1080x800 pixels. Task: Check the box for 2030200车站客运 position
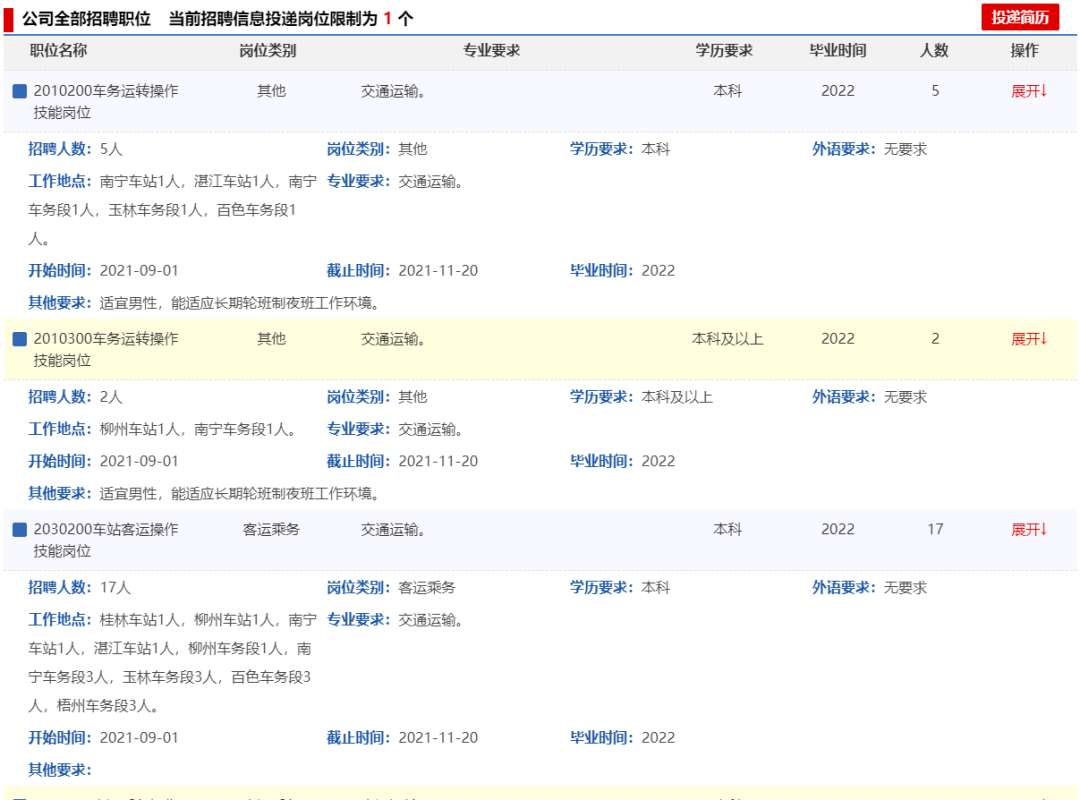pos(19,529)
